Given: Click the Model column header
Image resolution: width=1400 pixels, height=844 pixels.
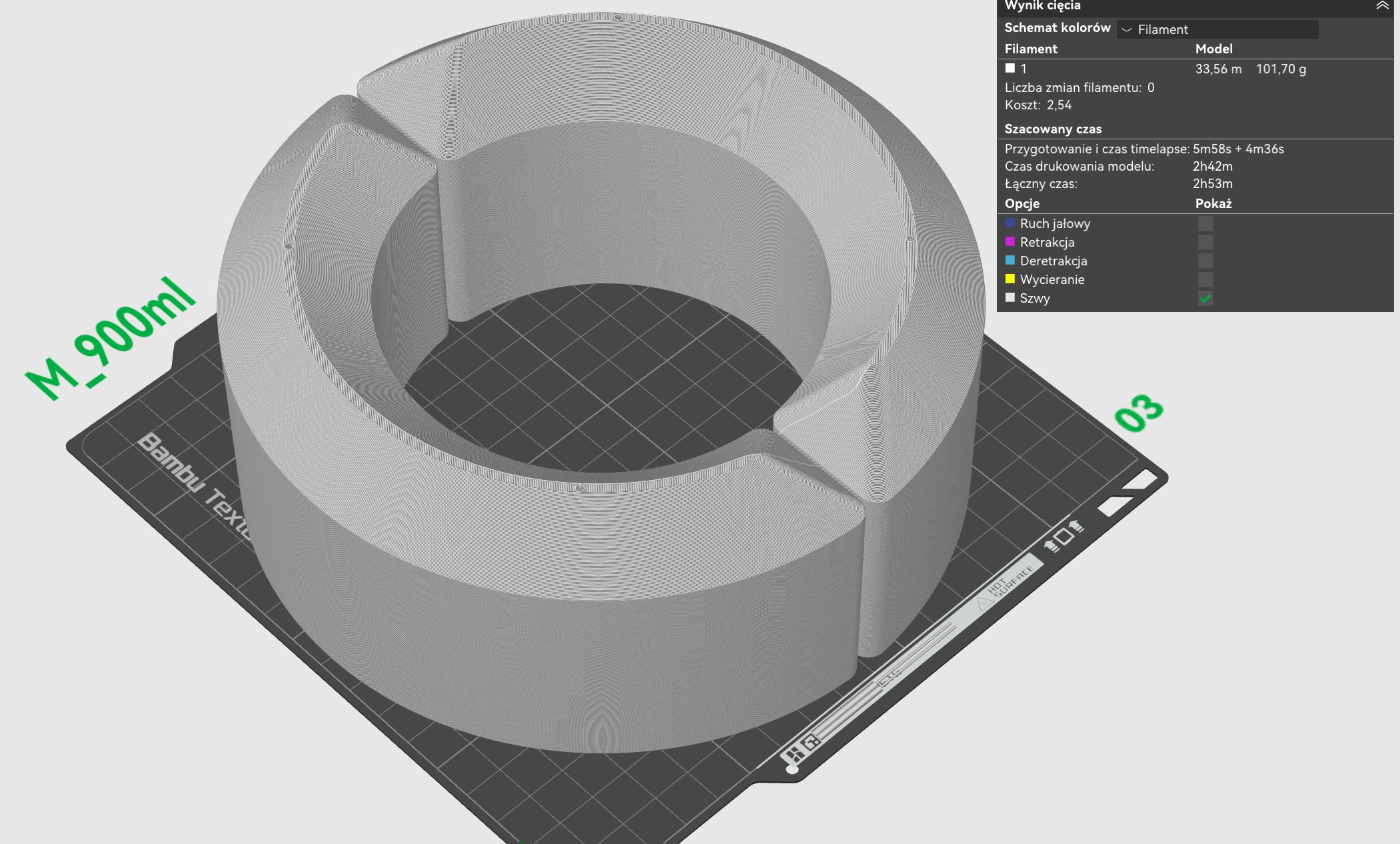Looking at the screenshot, I should pyautogui.click(x=1213, y=49).
